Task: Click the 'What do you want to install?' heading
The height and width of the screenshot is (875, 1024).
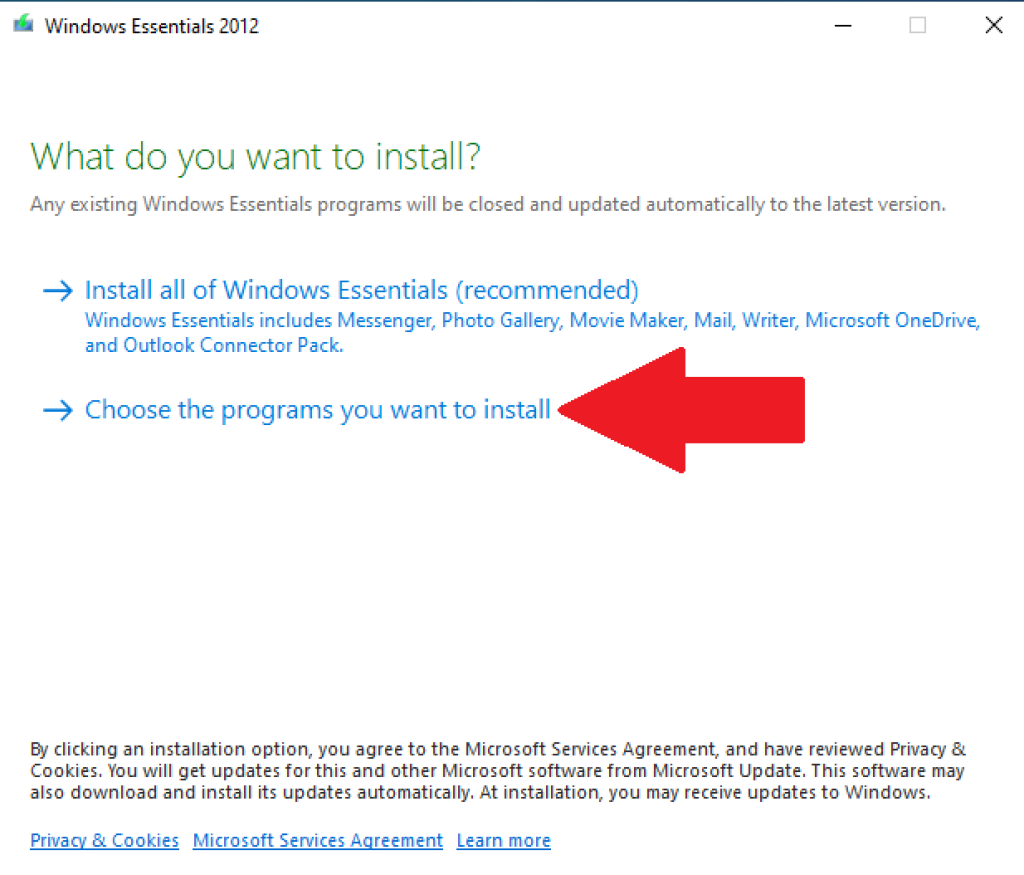Action: (256, 157)
